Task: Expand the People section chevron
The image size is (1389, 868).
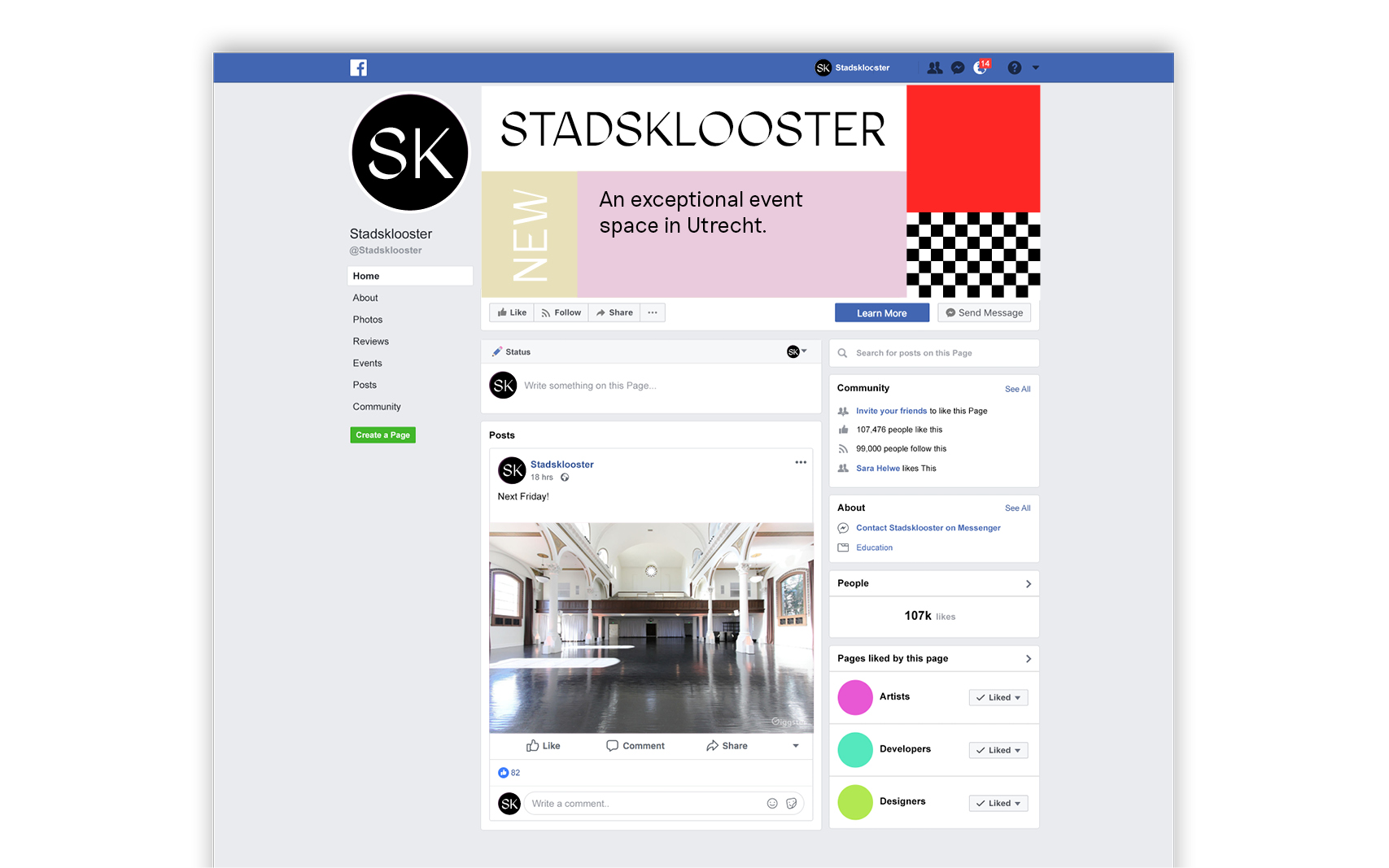Action: (1029, 583)
